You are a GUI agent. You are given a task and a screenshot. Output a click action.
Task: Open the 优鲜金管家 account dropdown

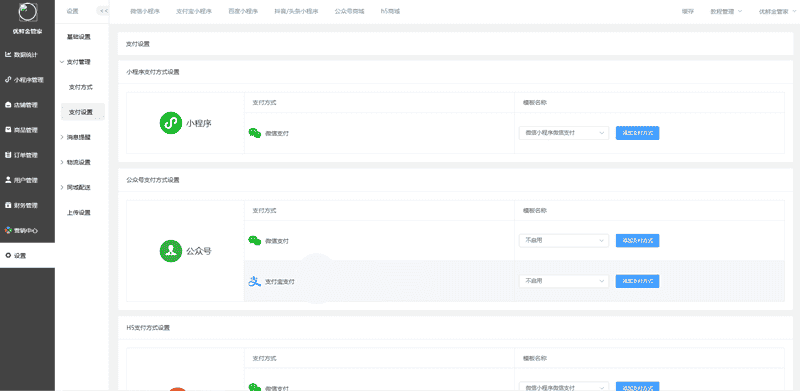777,11
